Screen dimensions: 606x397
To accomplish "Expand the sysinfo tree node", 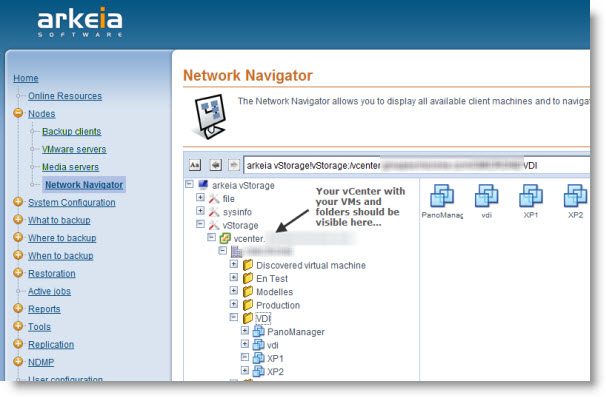I will [200, 211].
